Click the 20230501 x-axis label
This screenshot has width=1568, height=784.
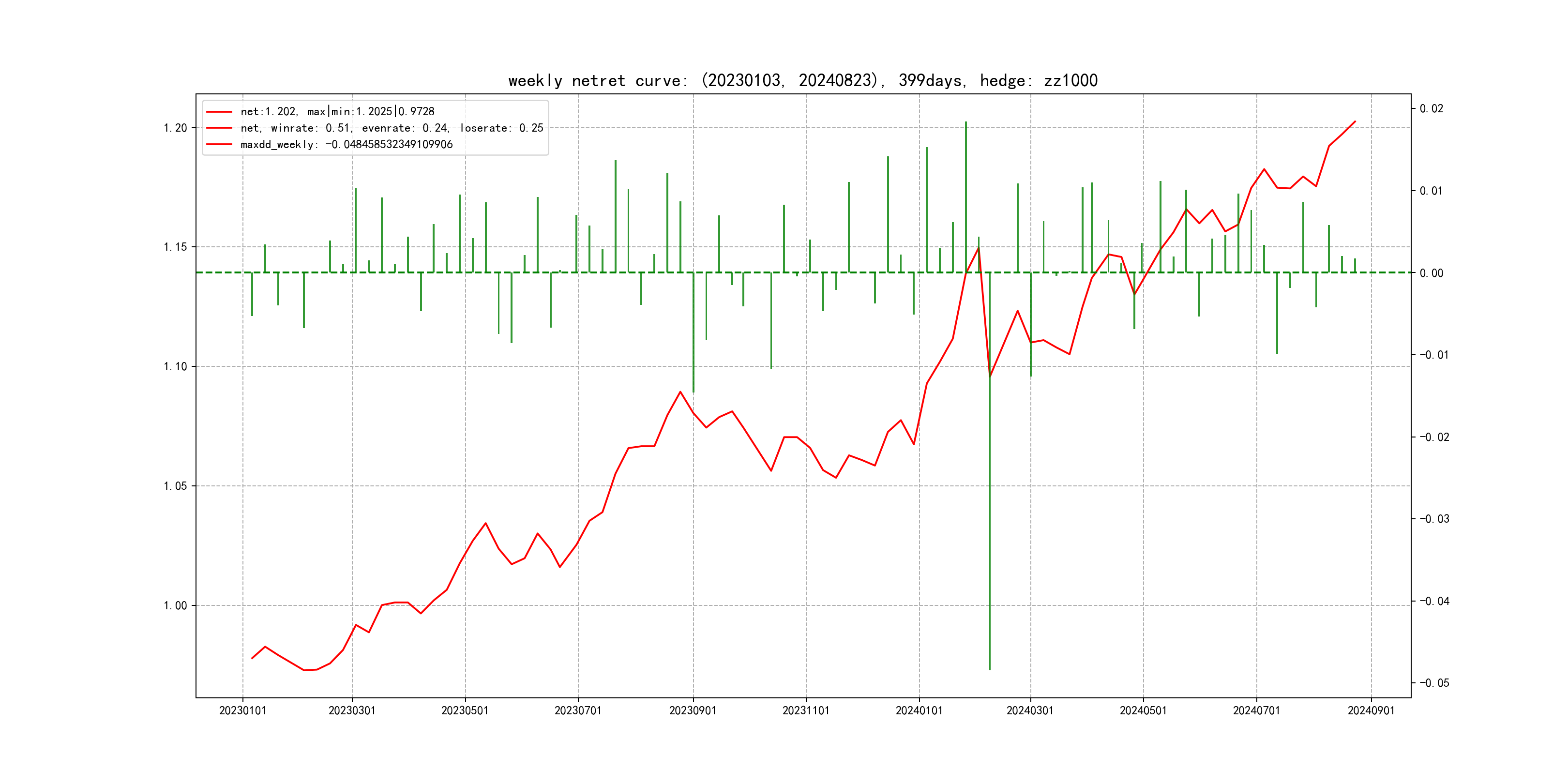tap(465, 711)
